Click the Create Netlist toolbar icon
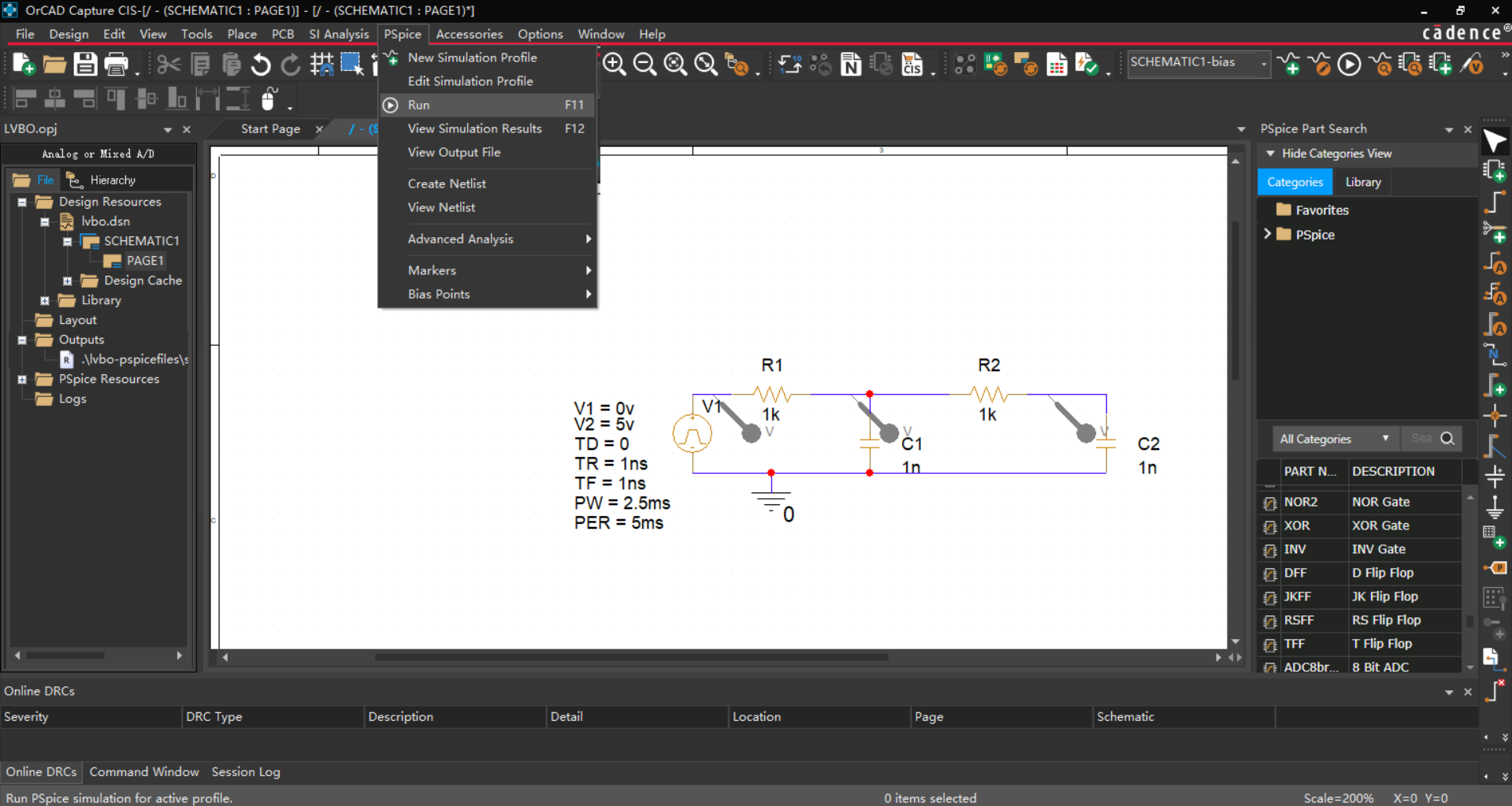Viewport: 1512px width, 806px height. 851,64
